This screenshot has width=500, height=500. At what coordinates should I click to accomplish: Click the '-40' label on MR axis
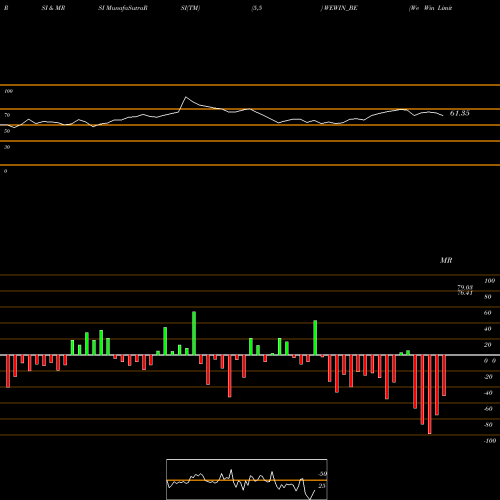[x=488, y=393]
